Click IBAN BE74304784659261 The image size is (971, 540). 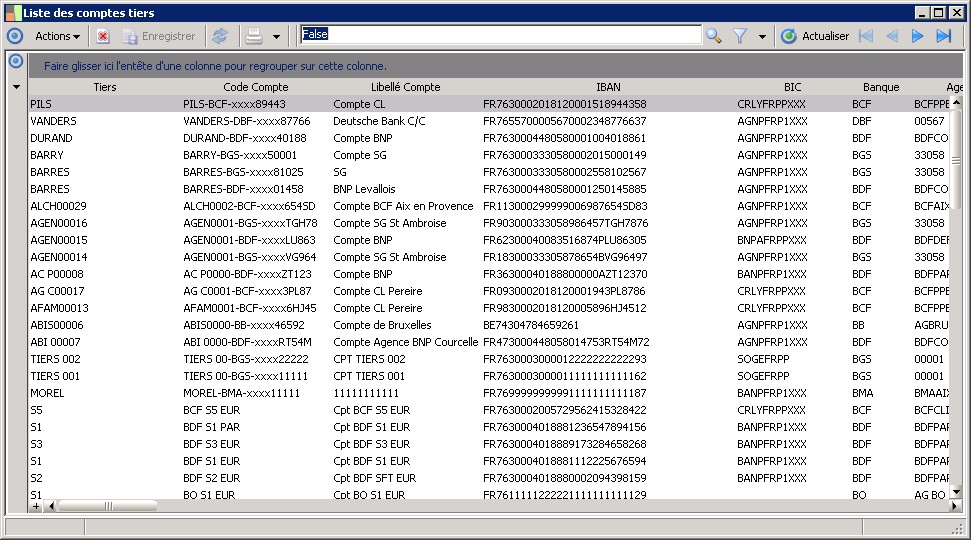[x=531, y=325]
